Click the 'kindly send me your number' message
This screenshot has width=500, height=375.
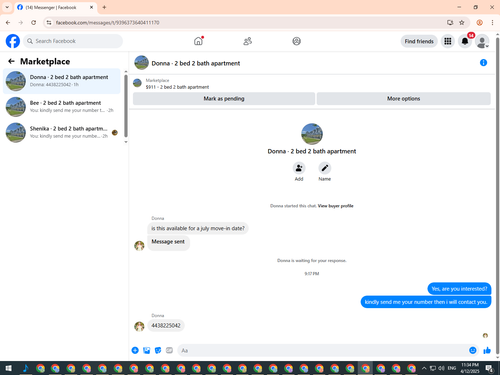tap(426, 302)
